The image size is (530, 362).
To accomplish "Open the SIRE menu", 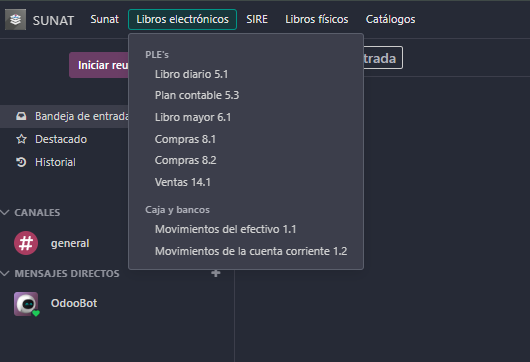I will point(257,20).
